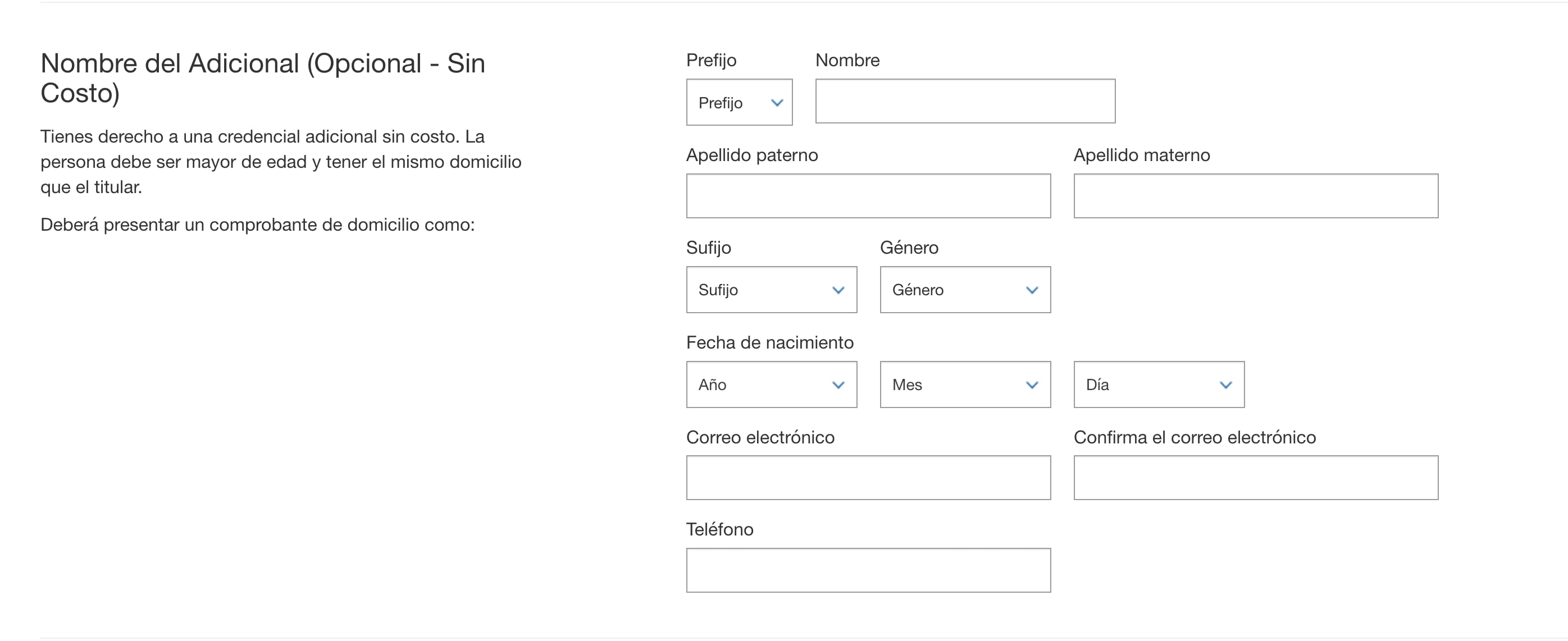Click the chevron icon on the Género selector

tap(1032, 290)
